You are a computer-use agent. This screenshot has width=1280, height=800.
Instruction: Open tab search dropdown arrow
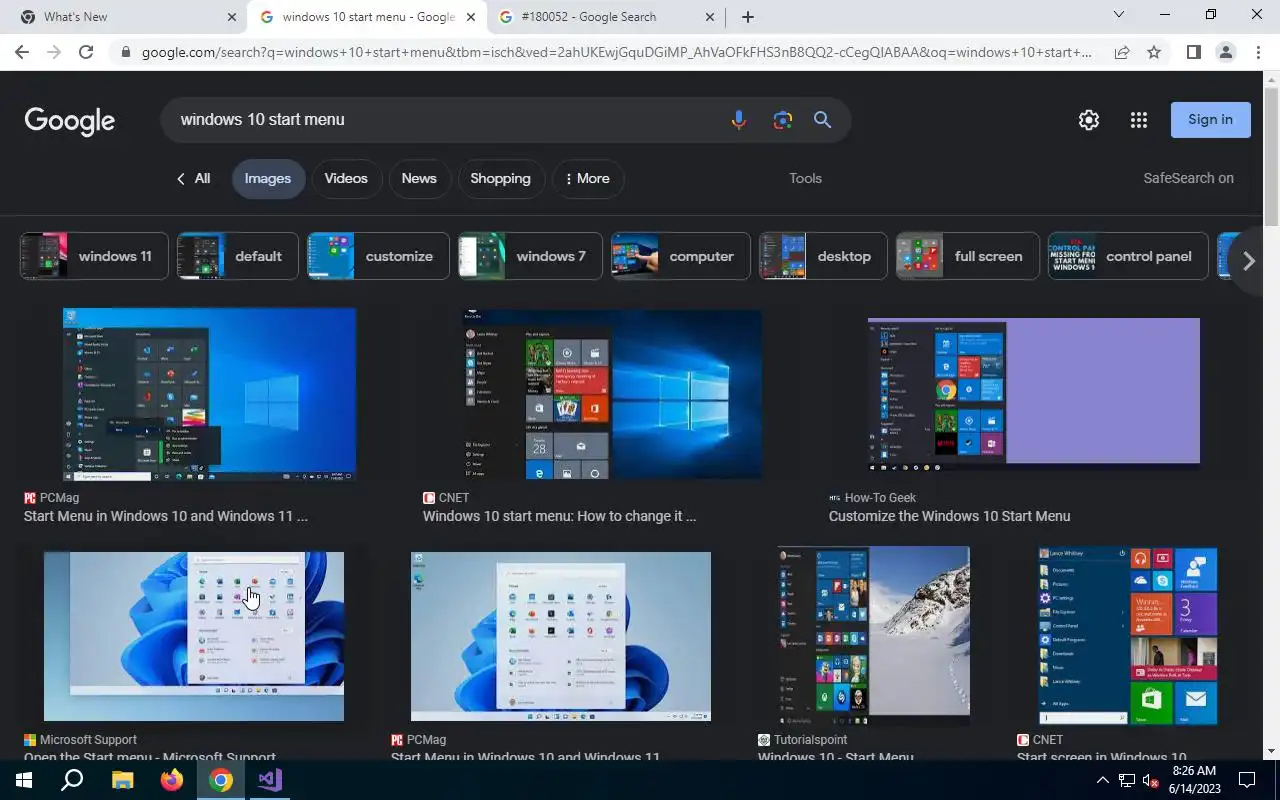click(1119, 15)
